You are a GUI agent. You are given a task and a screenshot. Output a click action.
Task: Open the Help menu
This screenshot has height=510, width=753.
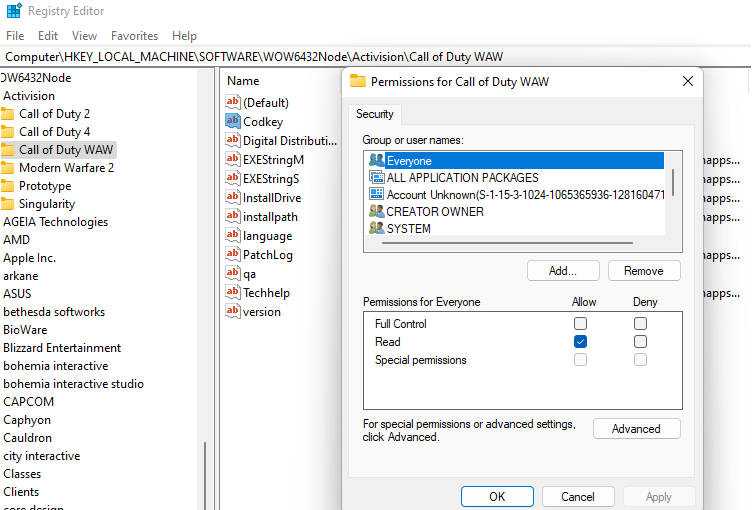click(x=184, y=36)
